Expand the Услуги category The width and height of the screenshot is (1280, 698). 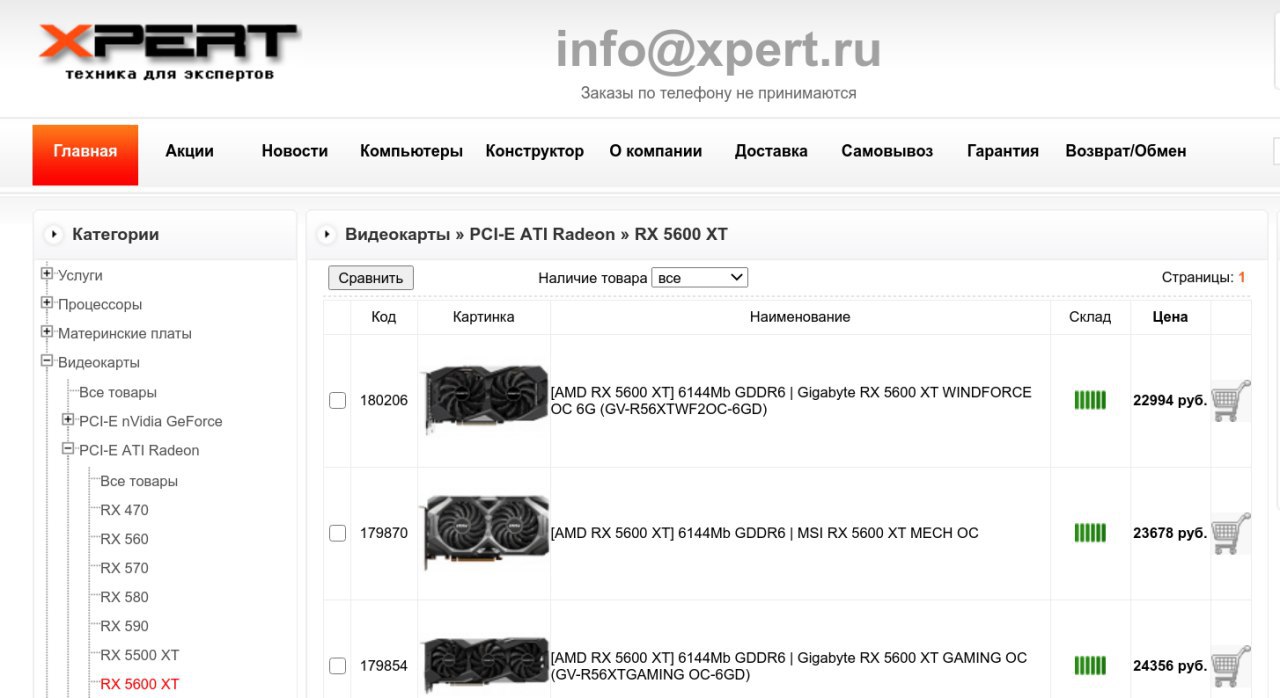click(47, 274)
